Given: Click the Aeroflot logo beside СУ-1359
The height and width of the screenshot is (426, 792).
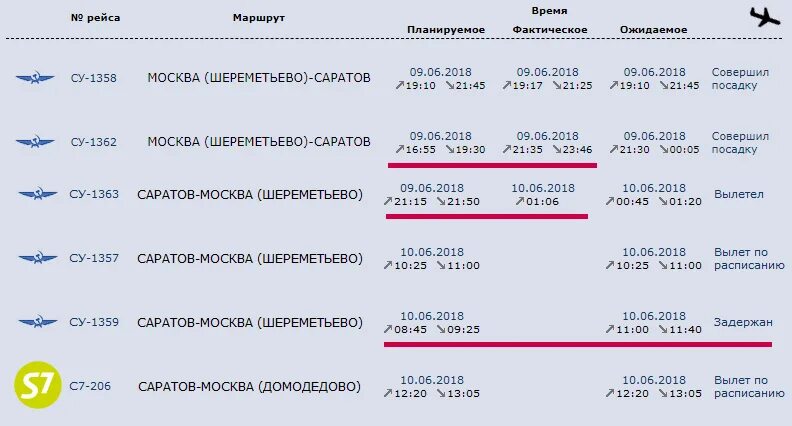Looking at the screenshot, I should coord(38,322).
